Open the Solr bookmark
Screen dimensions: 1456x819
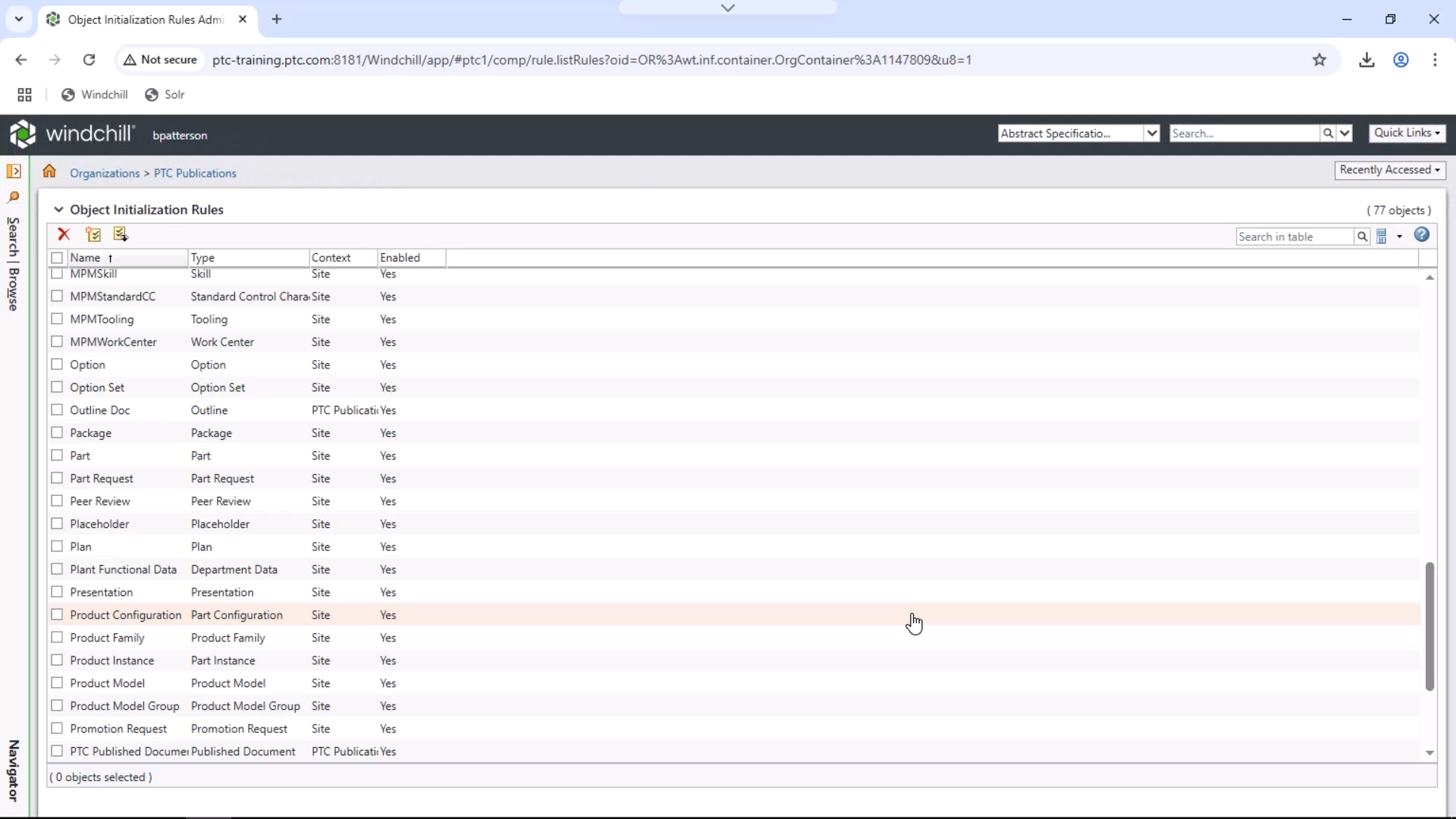tap(165, 95)
